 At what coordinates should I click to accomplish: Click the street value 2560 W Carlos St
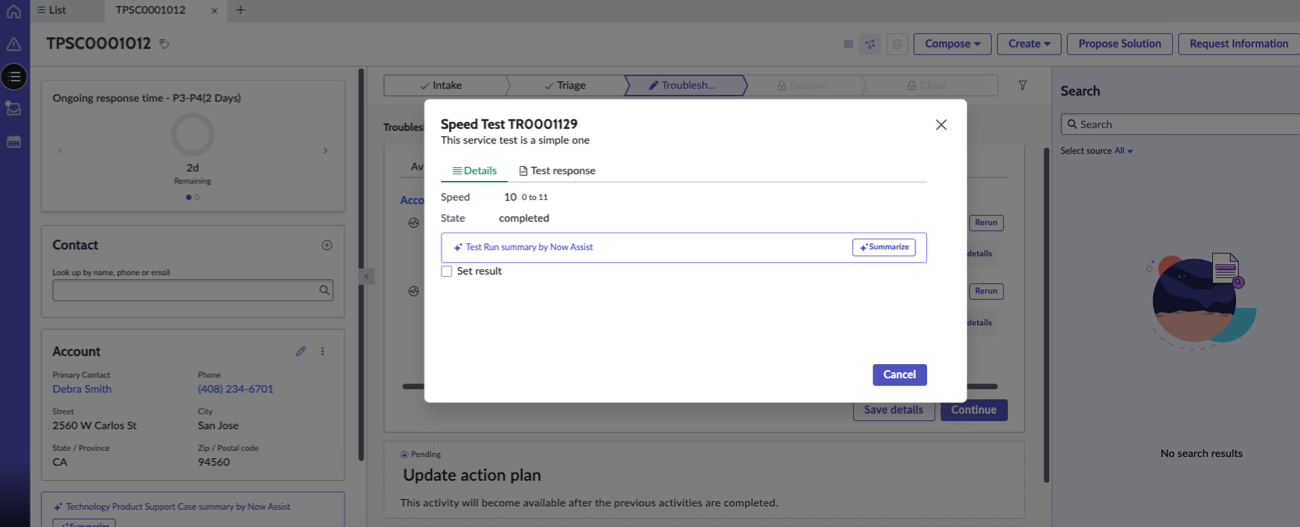tap(94, 426)
